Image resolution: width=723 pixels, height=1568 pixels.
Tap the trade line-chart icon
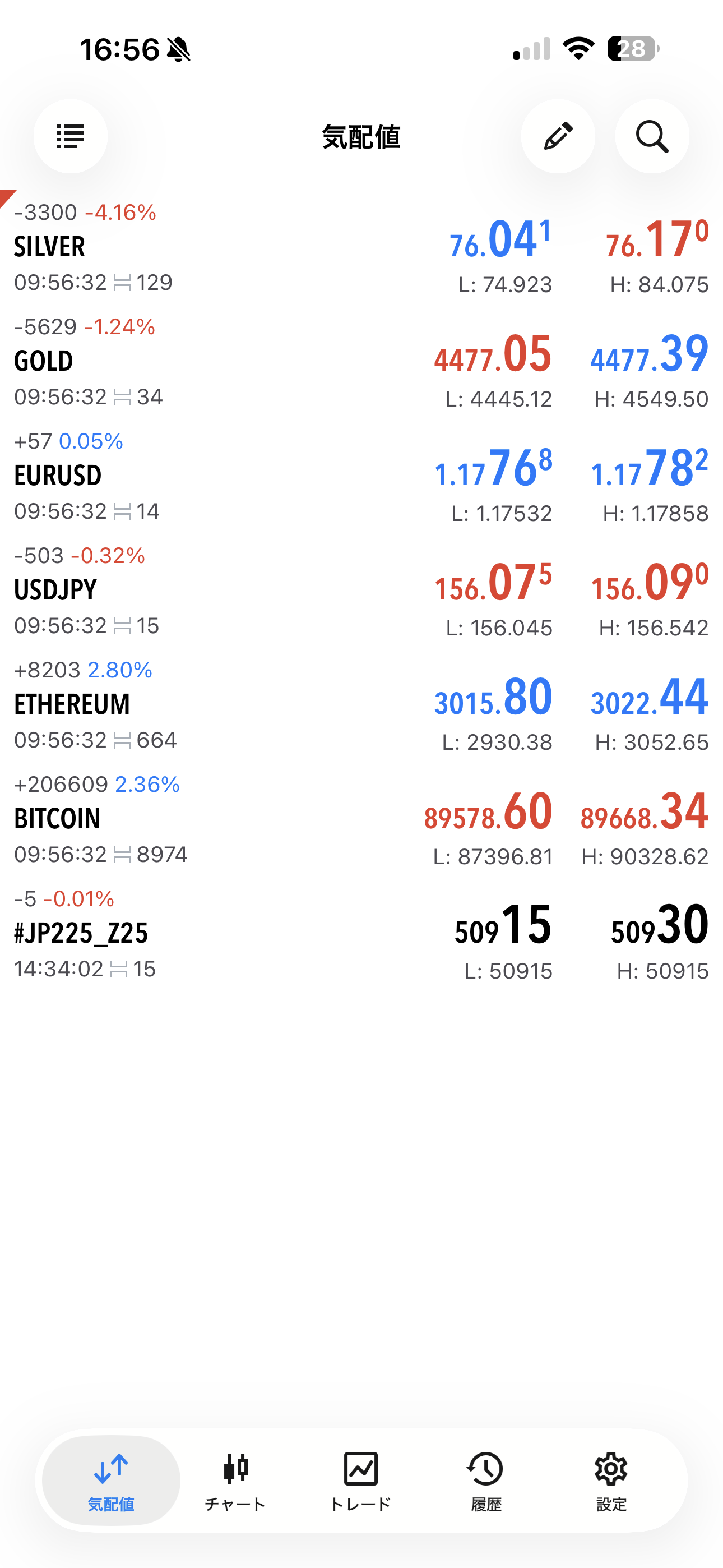(361, 1468)
